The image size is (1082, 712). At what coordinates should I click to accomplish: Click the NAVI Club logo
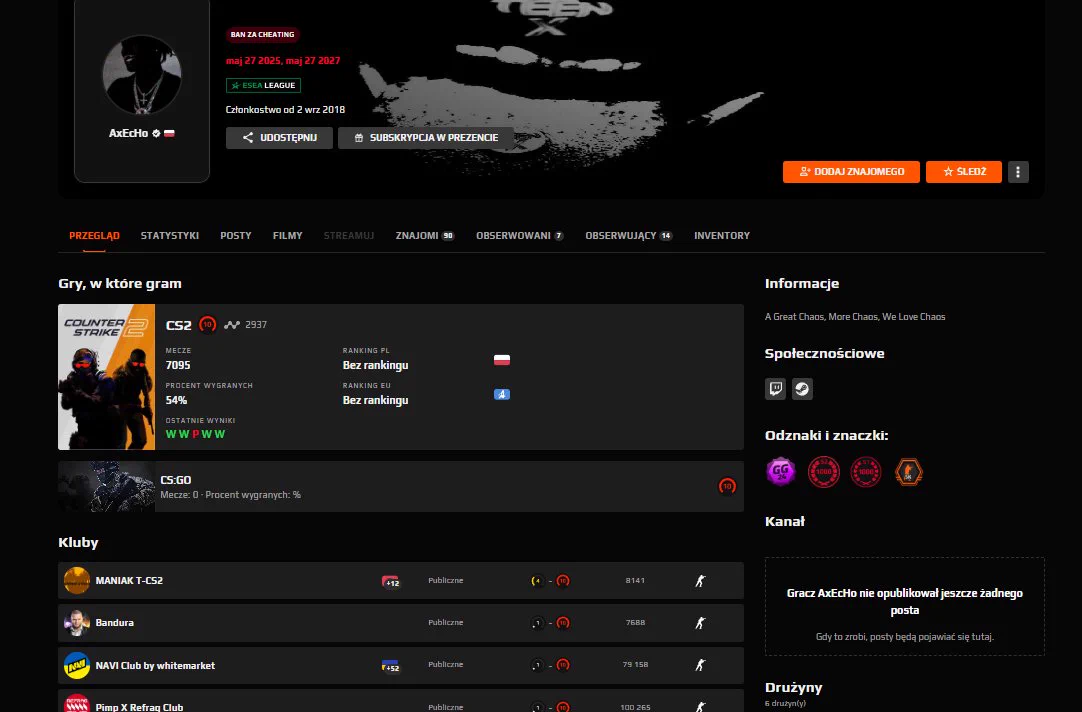pyautogui.click(x=77, y=665)
